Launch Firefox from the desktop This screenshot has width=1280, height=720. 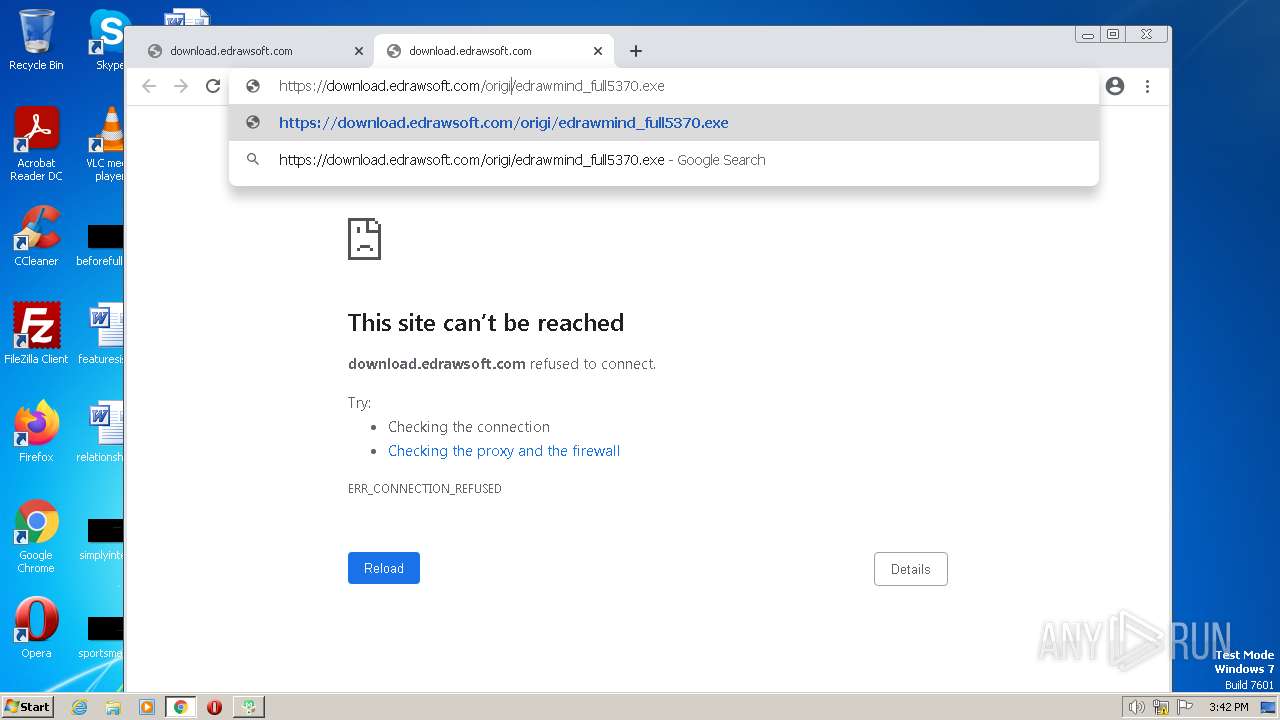(x=36, y=432)
